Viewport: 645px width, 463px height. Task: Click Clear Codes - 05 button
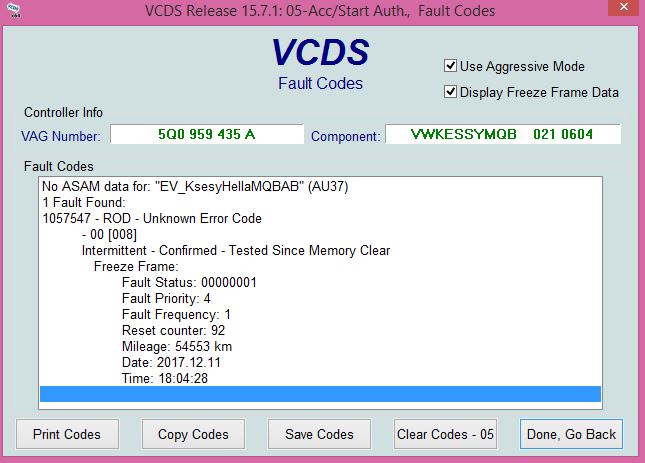445,434
